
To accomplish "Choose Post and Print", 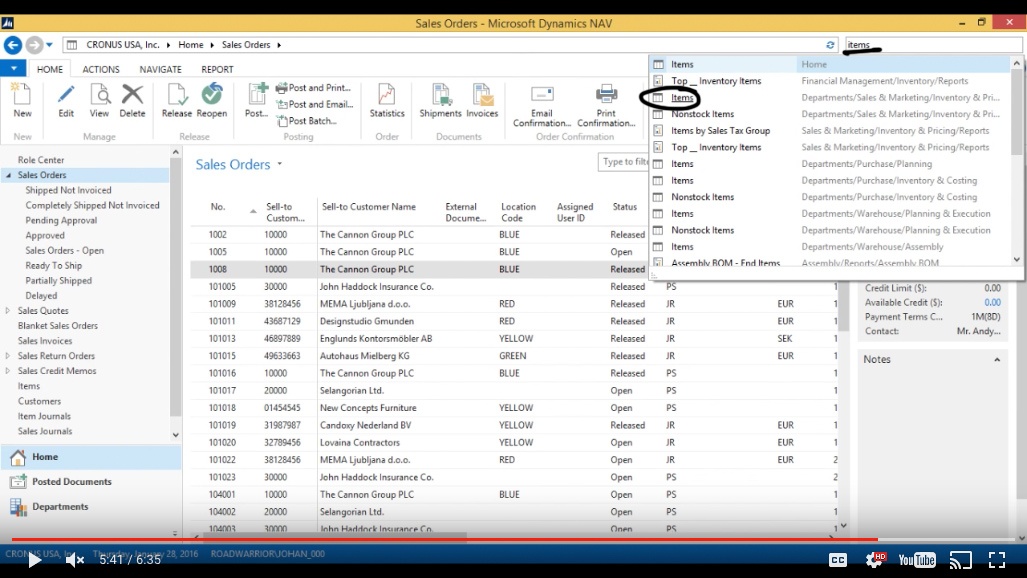I will (314, 88).
